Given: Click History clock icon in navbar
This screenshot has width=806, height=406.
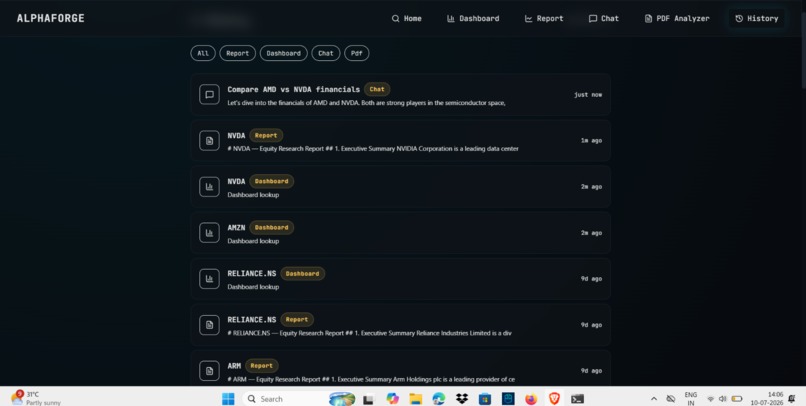Looking at the screenshot, I should 739,19.
